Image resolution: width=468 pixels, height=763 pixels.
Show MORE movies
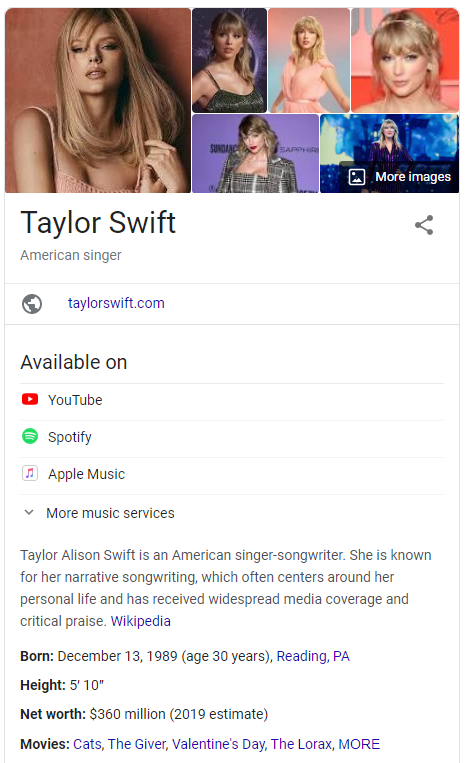359,744
